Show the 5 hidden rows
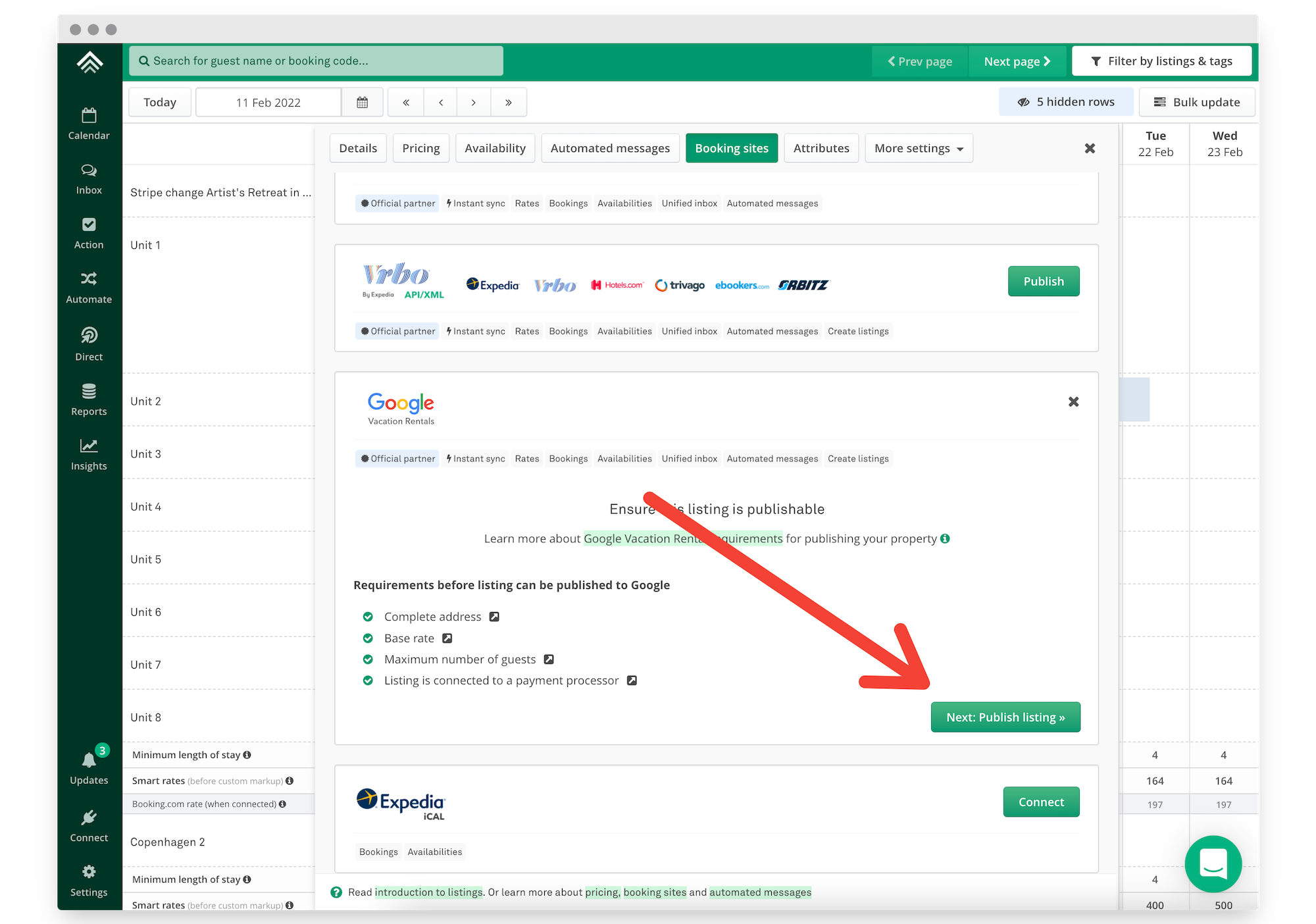Image resolution: width=1316 pixels, height=924 pixels. (x=1066, y=102)
